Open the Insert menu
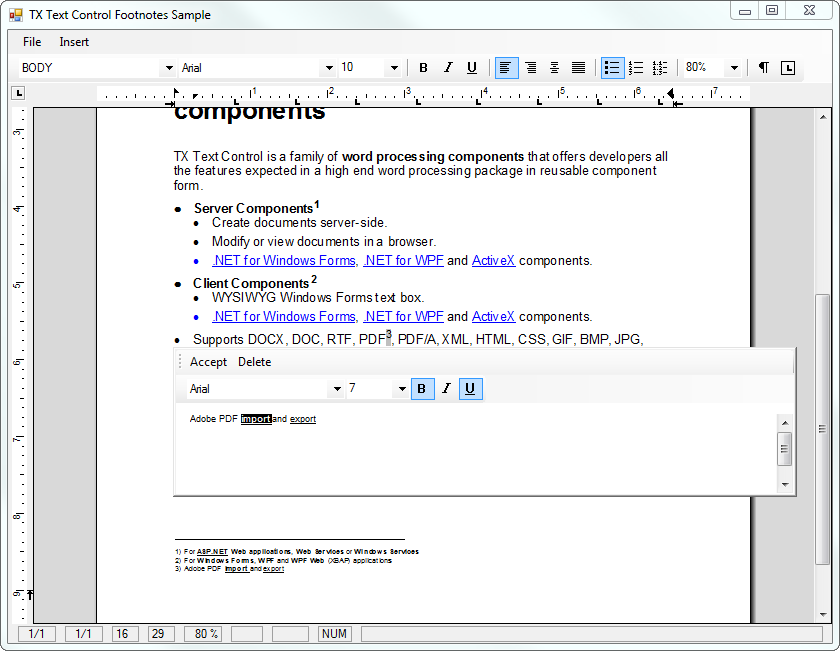Screen dimensions: 840x651 [x=74, y=42]
